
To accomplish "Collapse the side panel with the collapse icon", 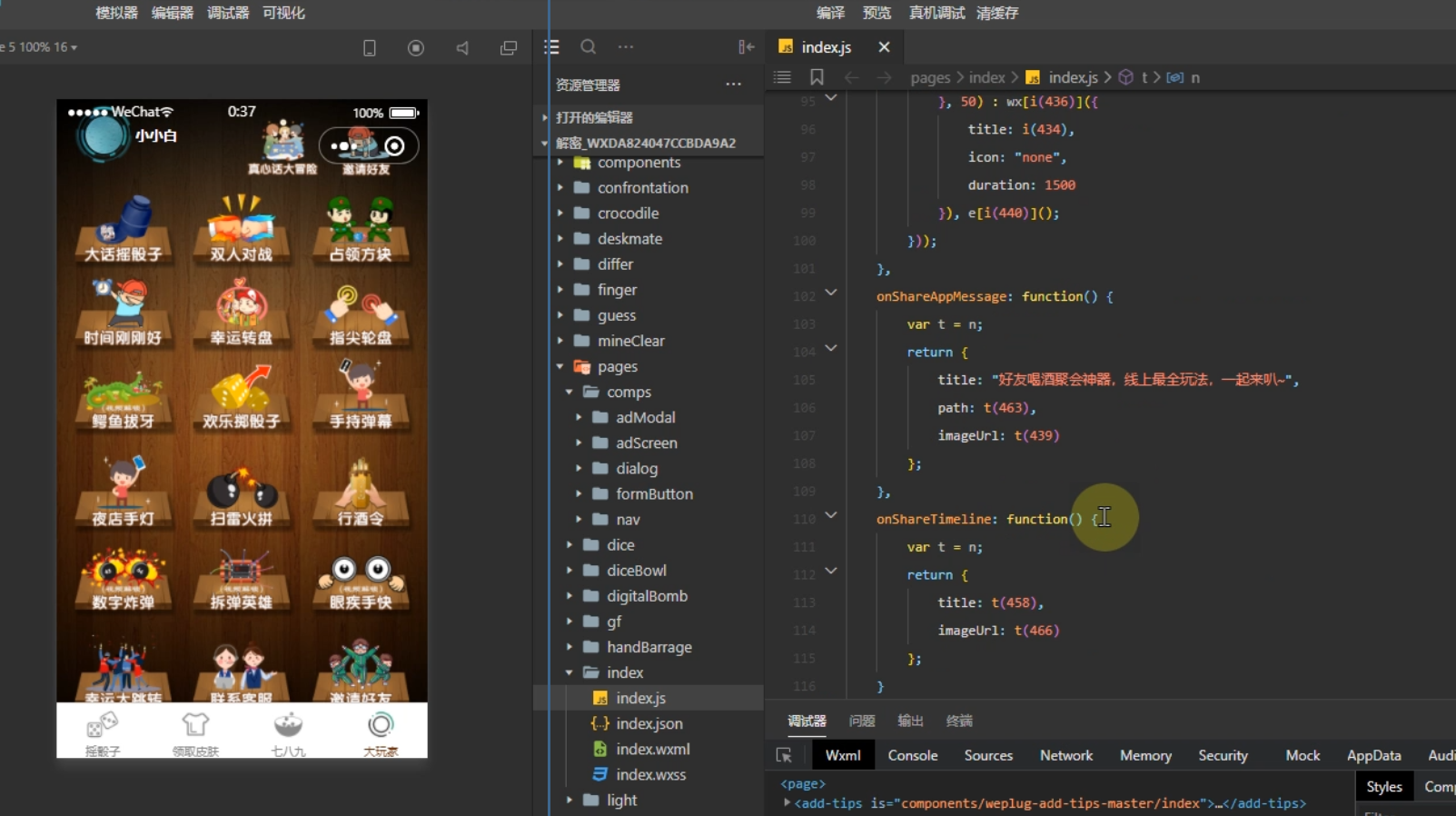I will point(746,47).
